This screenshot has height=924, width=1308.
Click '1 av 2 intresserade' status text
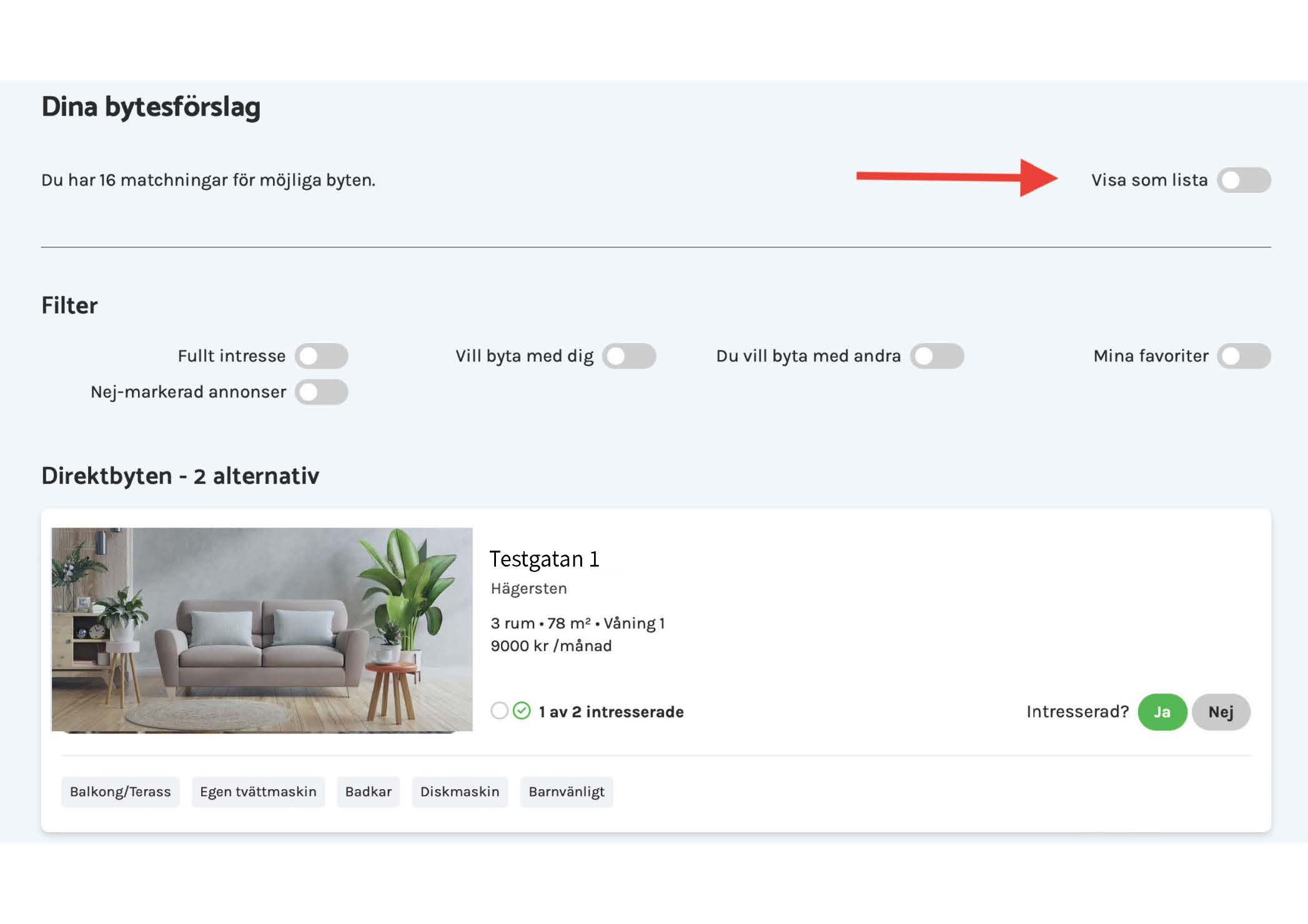[611, 712]
